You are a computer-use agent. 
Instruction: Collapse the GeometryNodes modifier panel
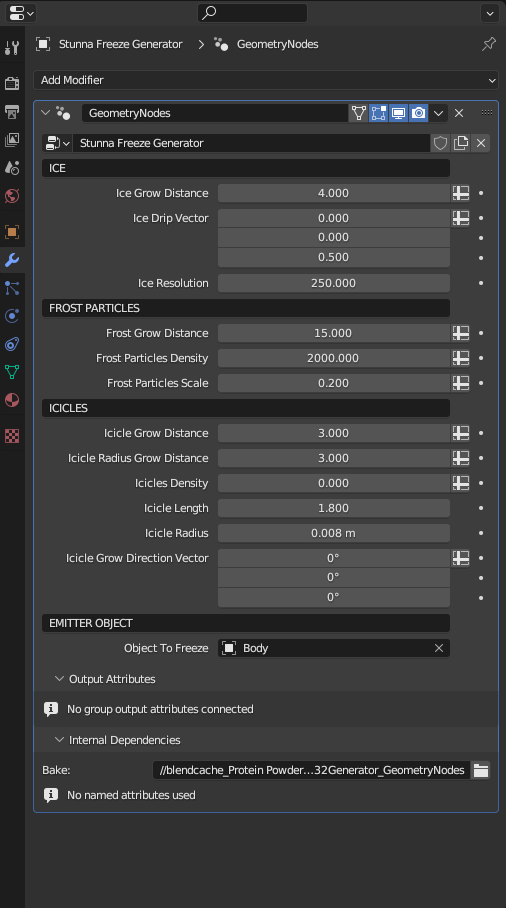[46, 113]
